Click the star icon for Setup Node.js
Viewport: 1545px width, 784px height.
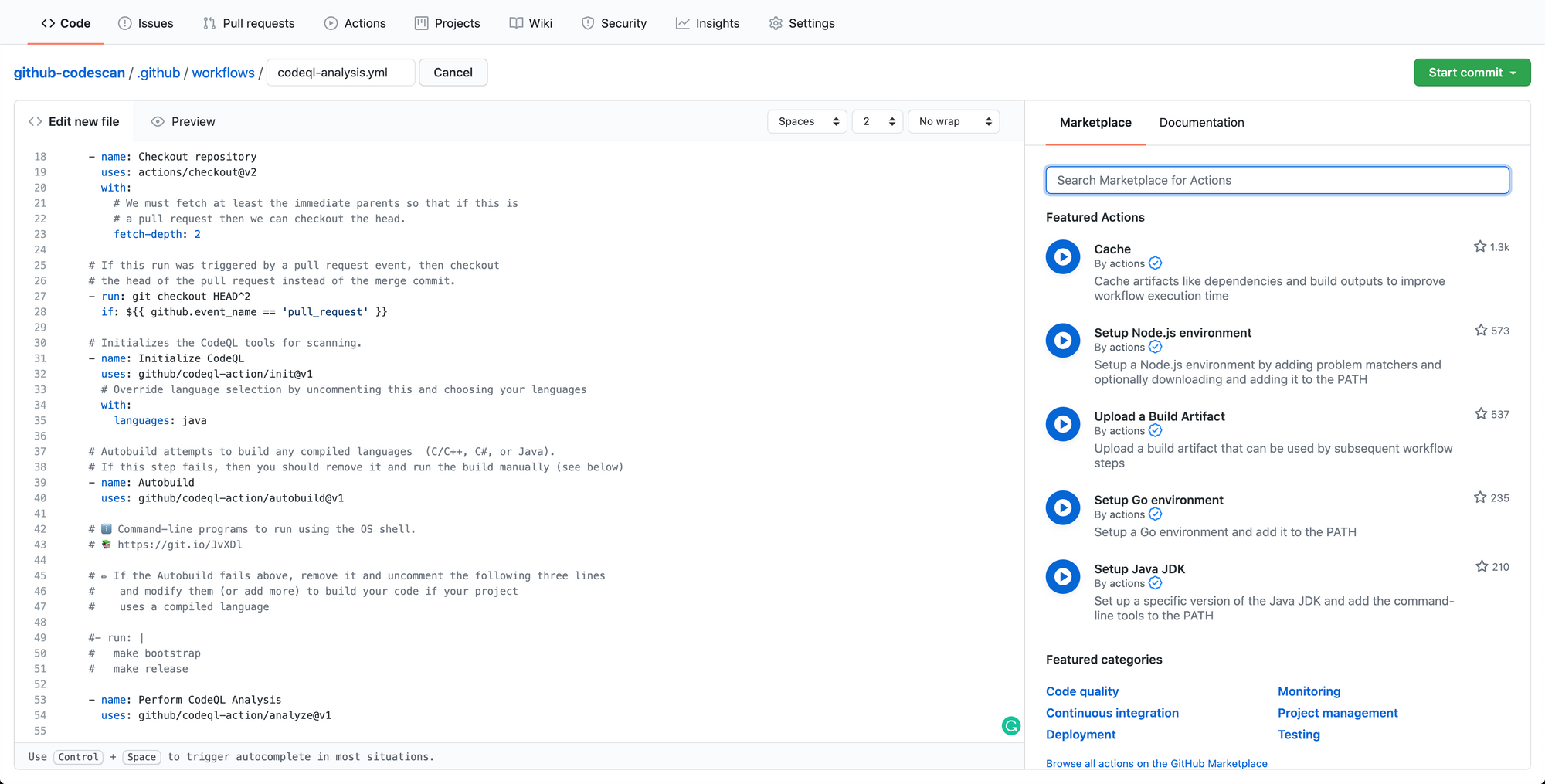(x=1481, y=330)
